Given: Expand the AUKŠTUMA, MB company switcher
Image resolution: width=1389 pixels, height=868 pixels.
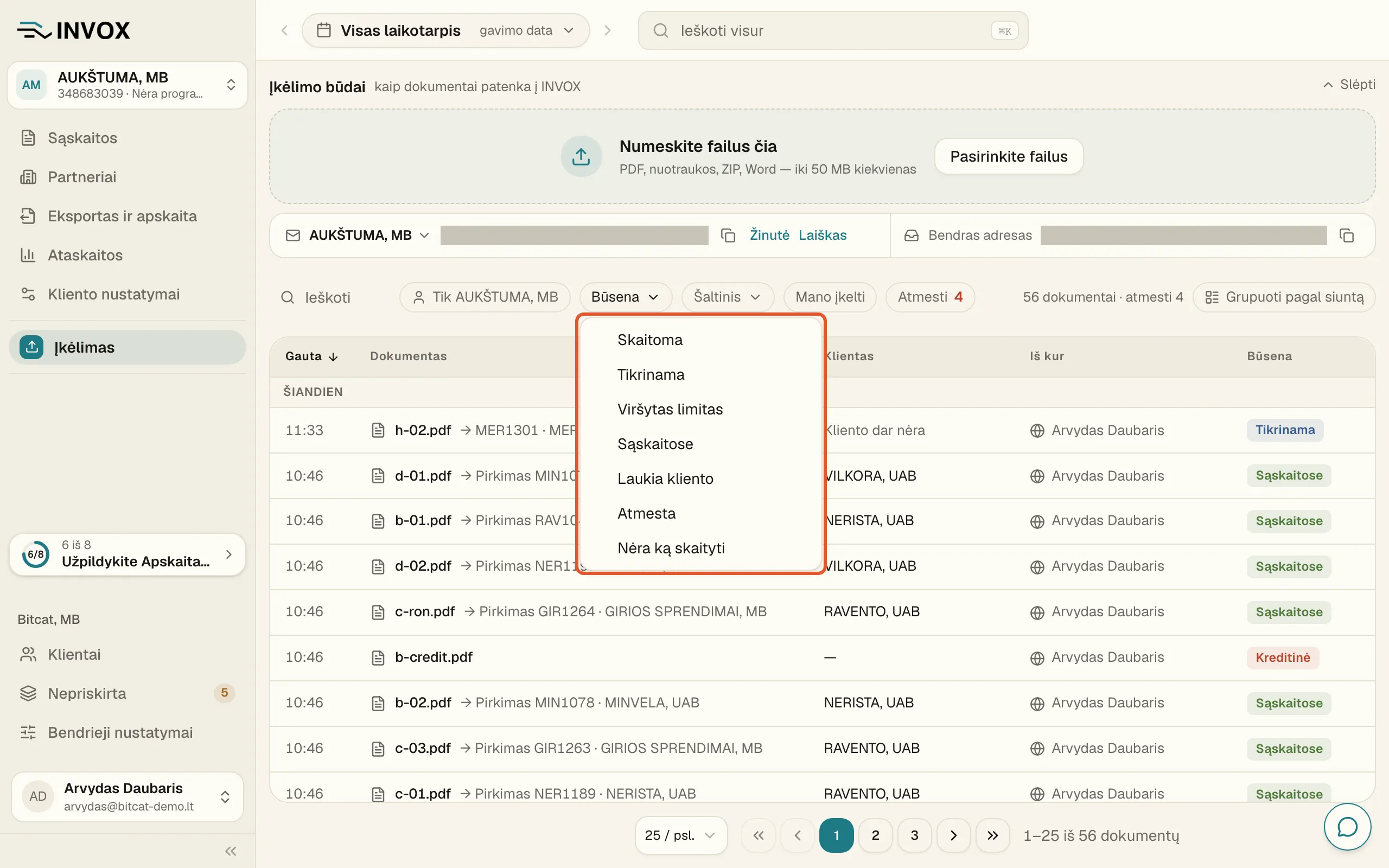Looking at the screenshot, I should [128, 85].
